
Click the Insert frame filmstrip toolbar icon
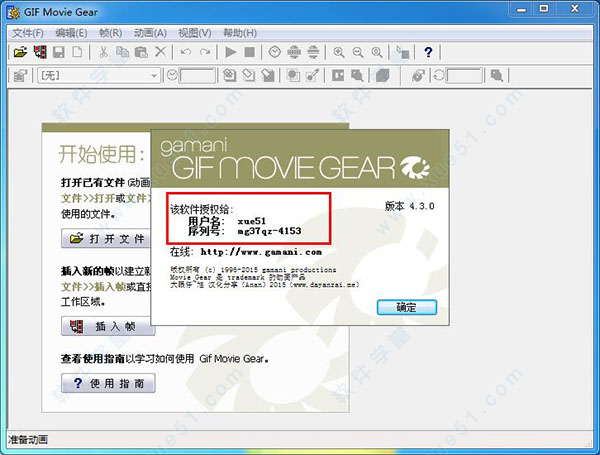tap(40, 52)
